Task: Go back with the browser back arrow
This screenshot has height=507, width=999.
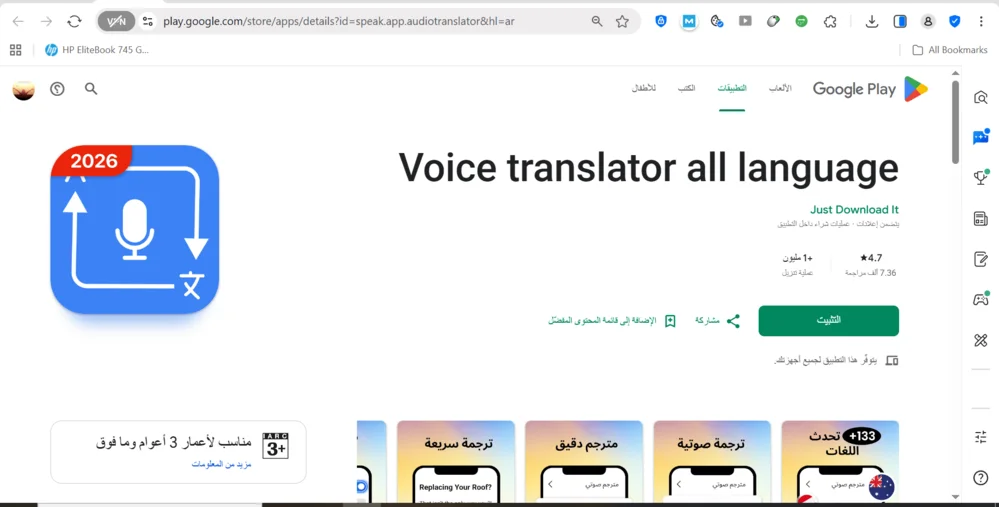Action: tap(18, 21)
